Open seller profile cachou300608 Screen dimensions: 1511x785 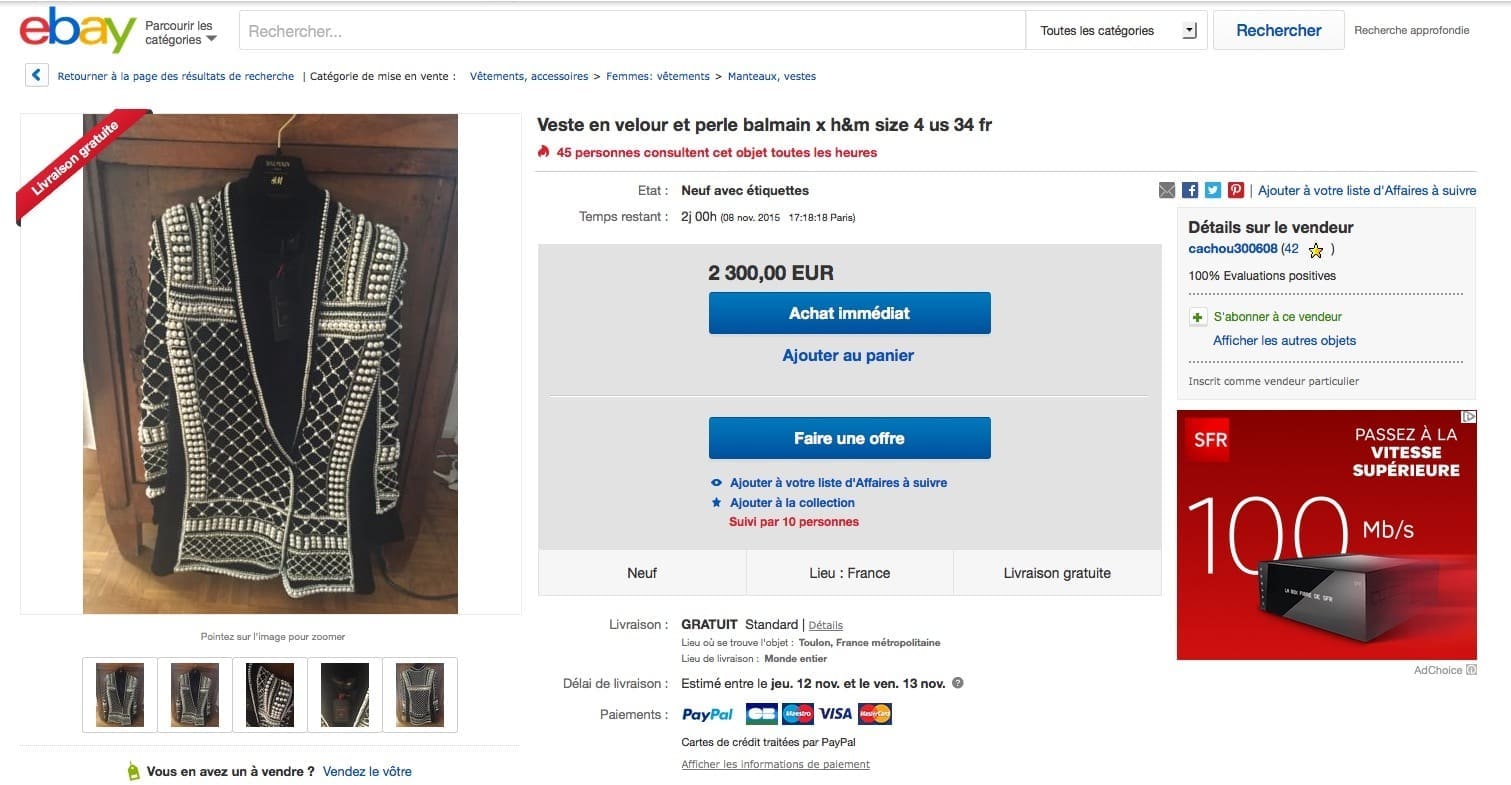(x=1232, y=249)
